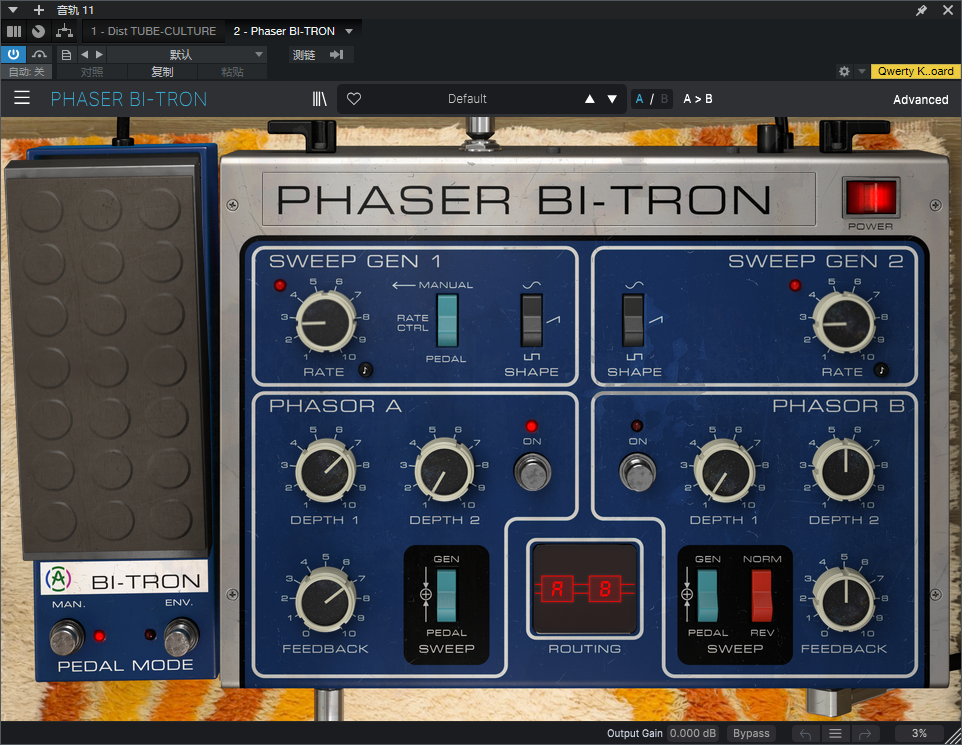962x745 pixels.
Task: Toggle Sweep Gen 2 tempo sync note icon
Action: (881, 369)
